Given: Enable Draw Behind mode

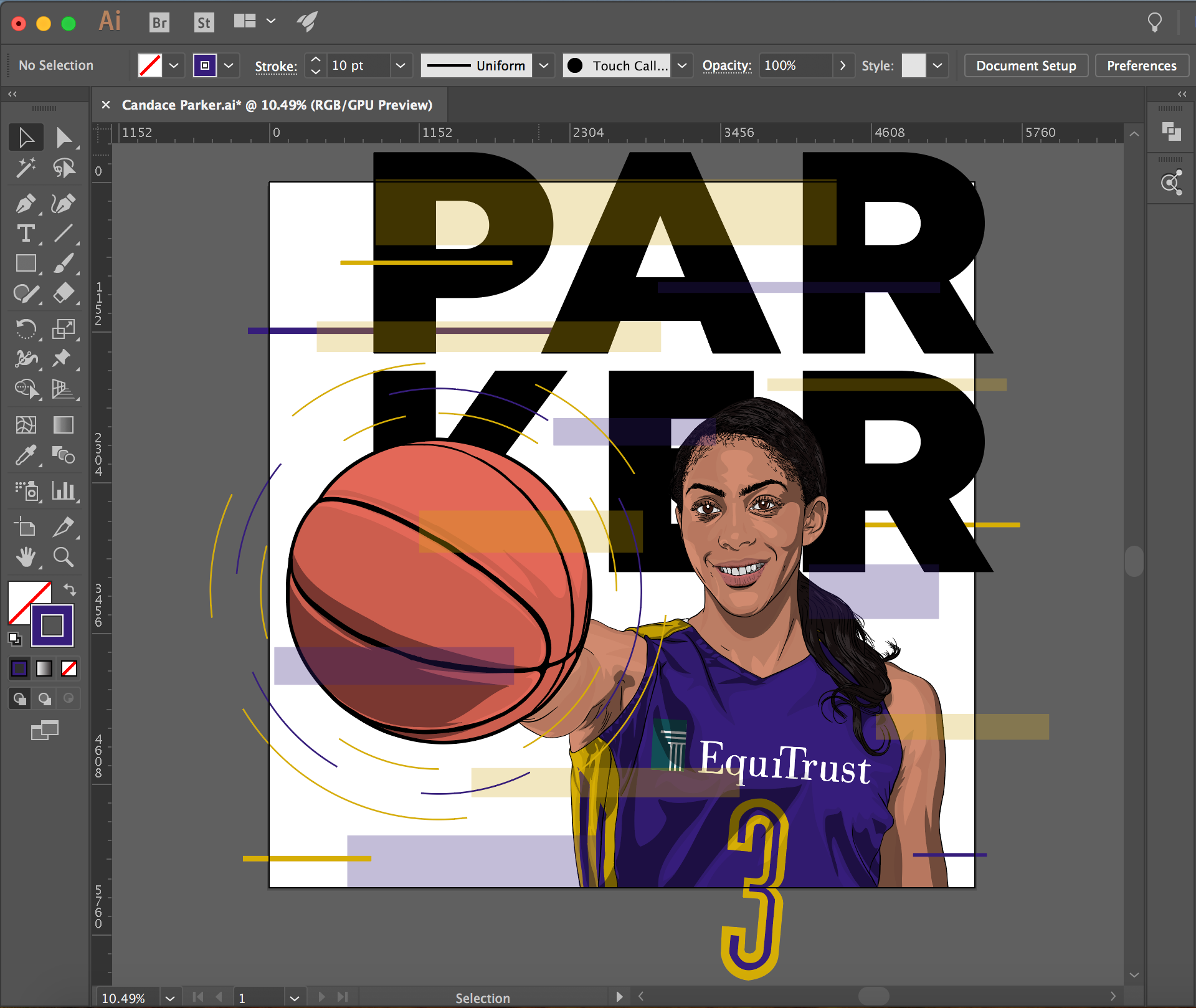Looking at the screenshot, I should point(44,698).
